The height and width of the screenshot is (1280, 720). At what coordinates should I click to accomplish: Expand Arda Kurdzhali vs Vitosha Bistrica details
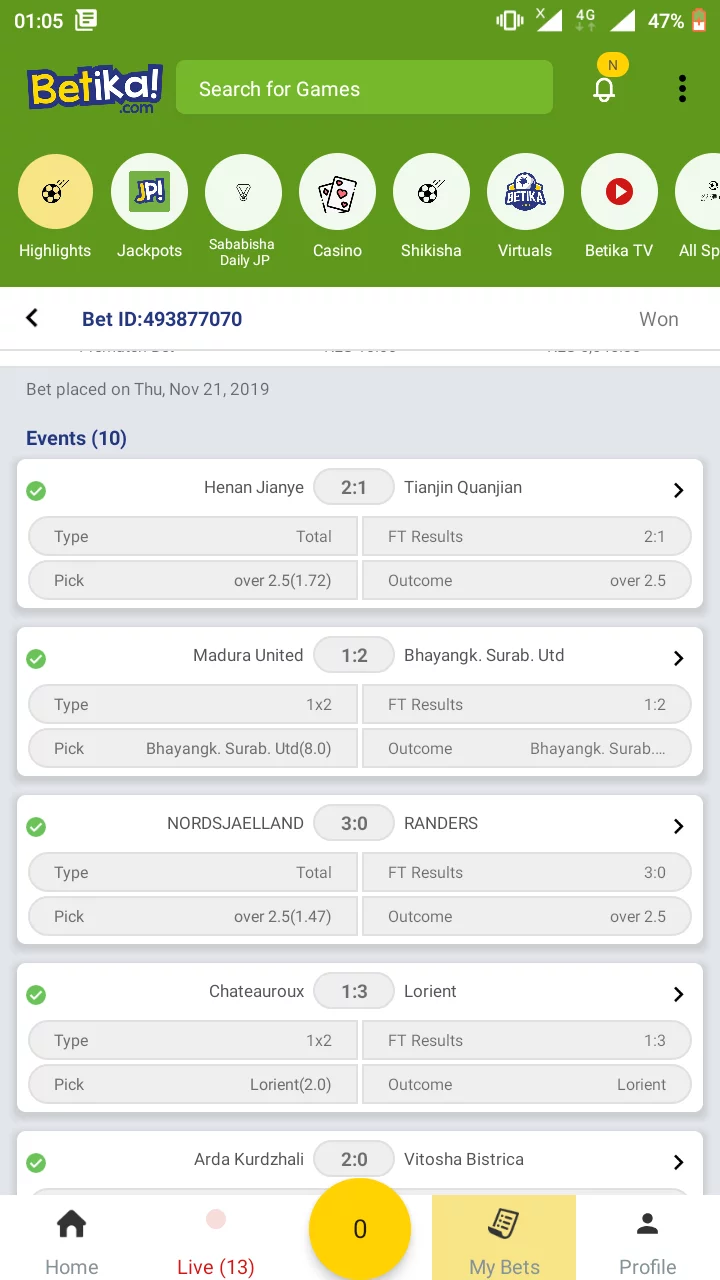(x=678, y=1162)
